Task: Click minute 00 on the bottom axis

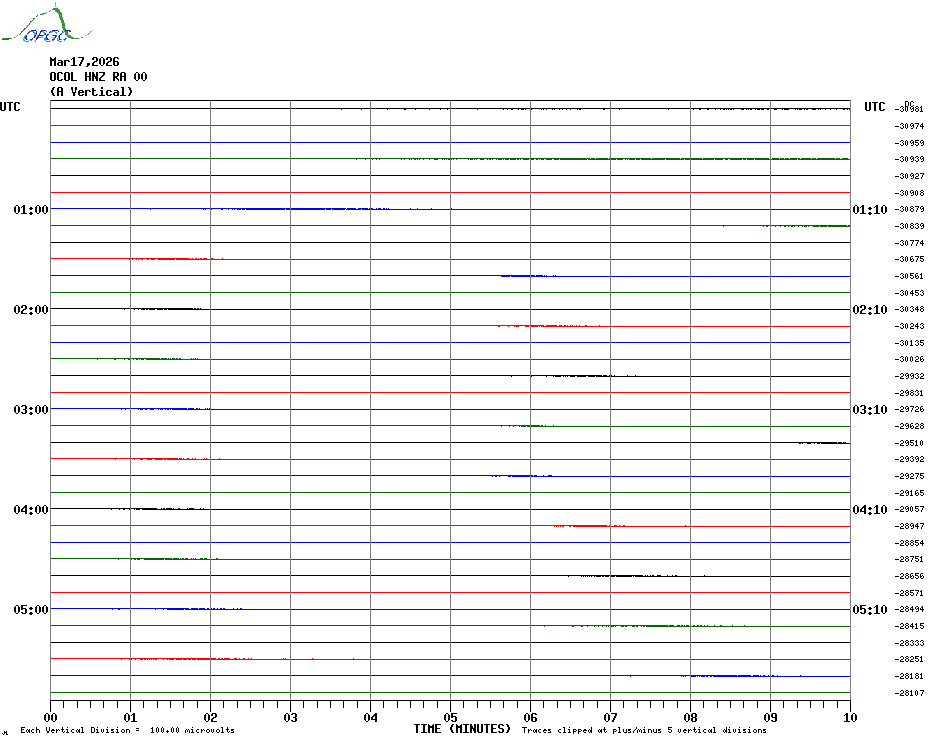Action: [x=51, y=717]
